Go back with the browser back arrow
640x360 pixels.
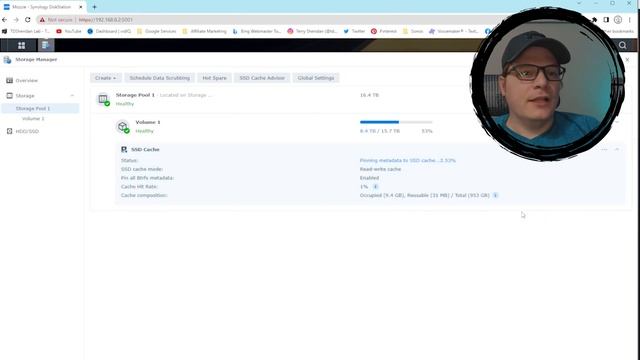[x=4, y=20]
